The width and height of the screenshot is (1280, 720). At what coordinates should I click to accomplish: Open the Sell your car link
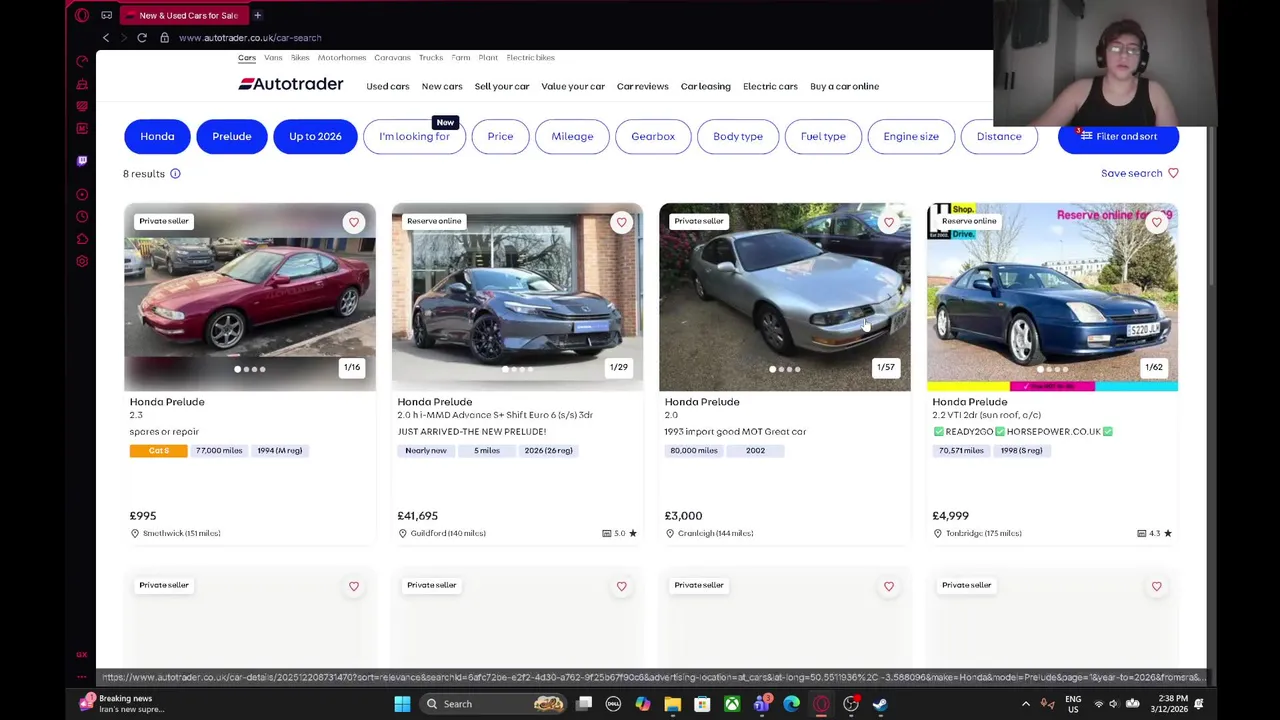click(x=502, y=86)
